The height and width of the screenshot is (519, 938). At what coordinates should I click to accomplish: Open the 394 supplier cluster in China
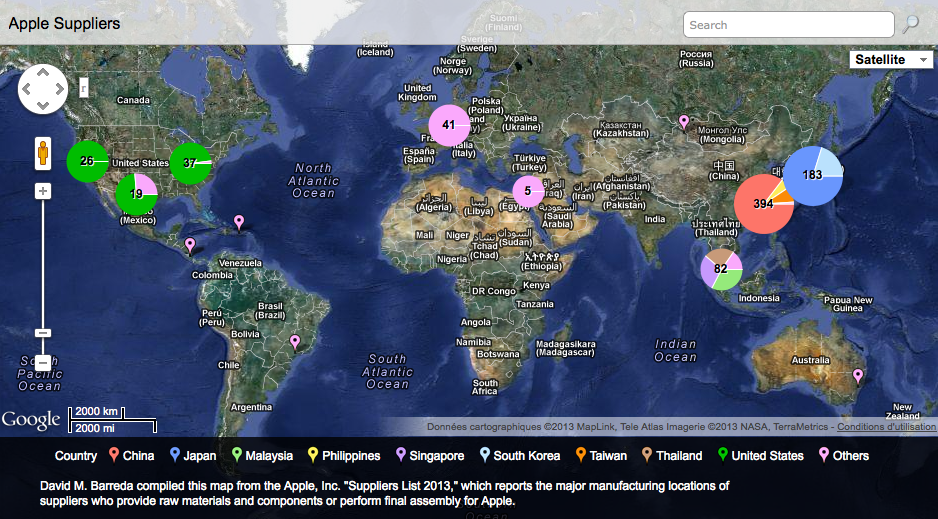pyautogui.click(x=764, y=203)
